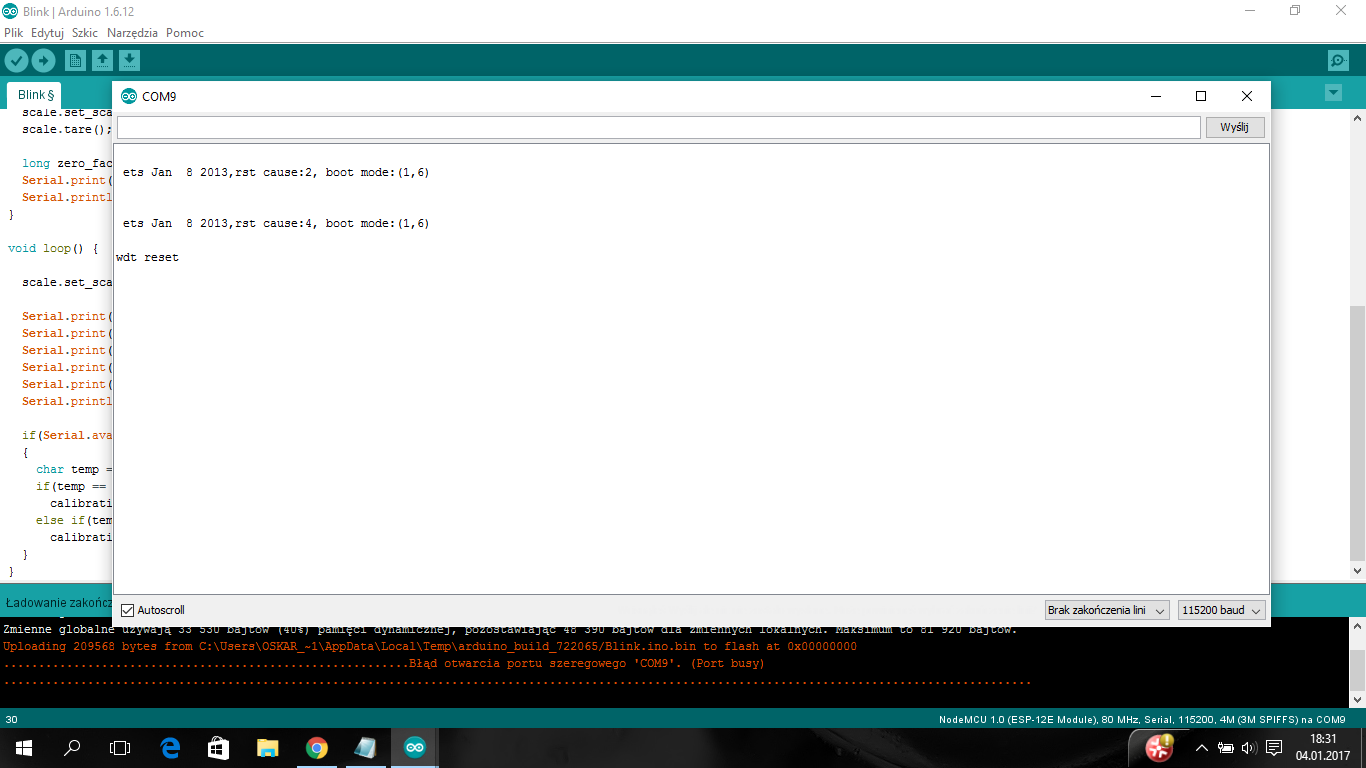Click the editor's vertical scrollbar thumb
This screenshot has width=1366, height=768.
[x=1357, y=433]
